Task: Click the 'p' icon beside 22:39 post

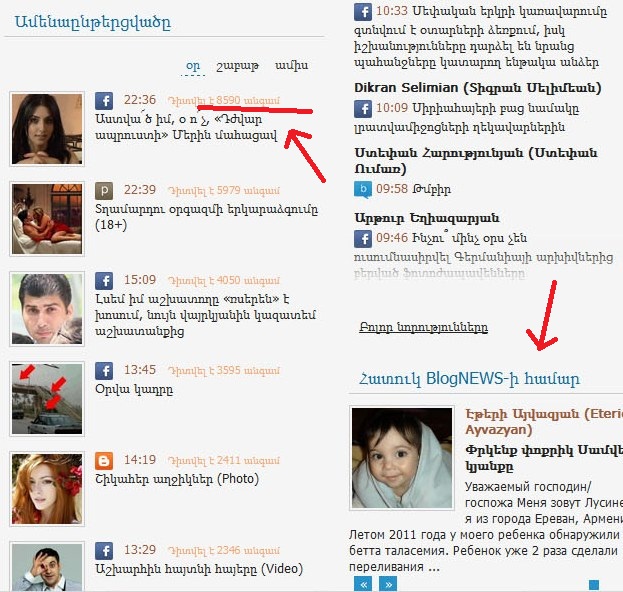Action: point(104,191)
